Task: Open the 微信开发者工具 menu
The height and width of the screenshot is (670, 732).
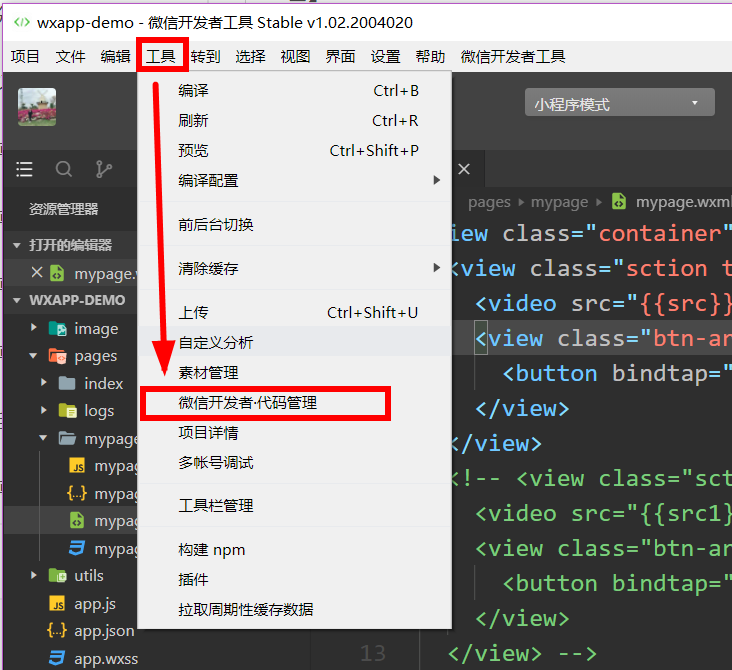Action: pyautogui.click(x=513, y=56)
